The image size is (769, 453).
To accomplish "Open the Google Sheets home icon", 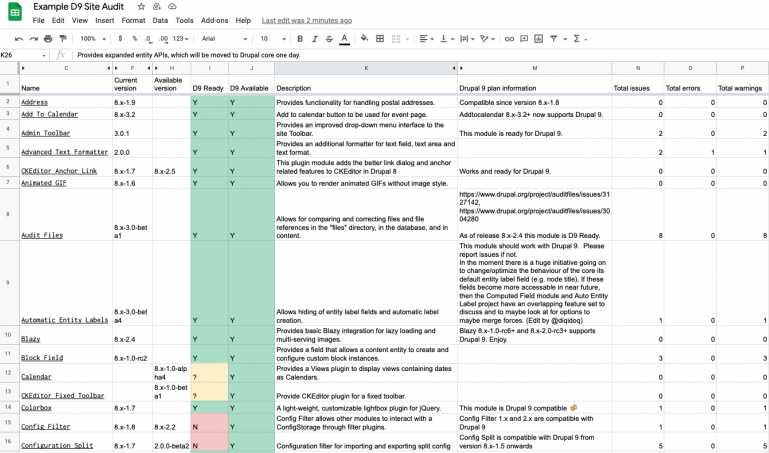I will point(15,13).
